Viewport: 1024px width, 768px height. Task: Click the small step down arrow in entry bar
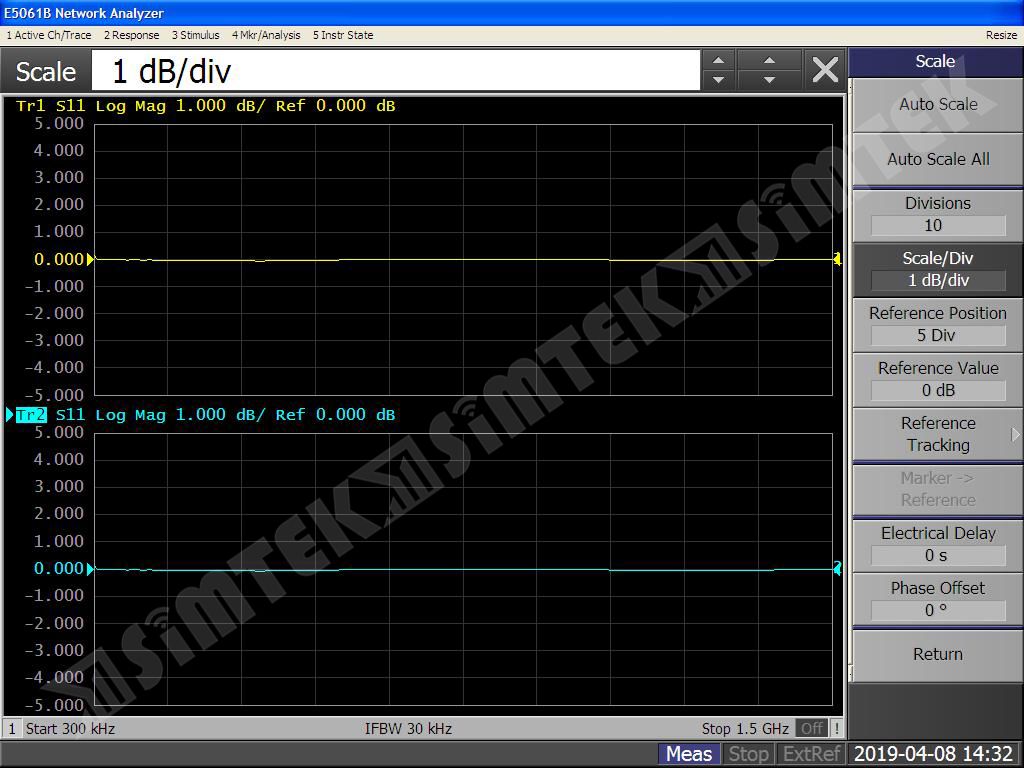click(718, 80)
